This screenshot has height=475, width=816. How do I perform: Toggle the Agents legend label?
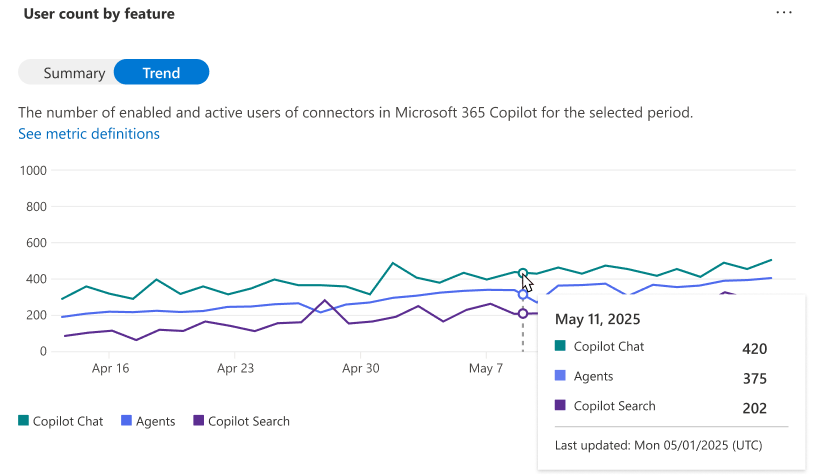tap(156, 421)
